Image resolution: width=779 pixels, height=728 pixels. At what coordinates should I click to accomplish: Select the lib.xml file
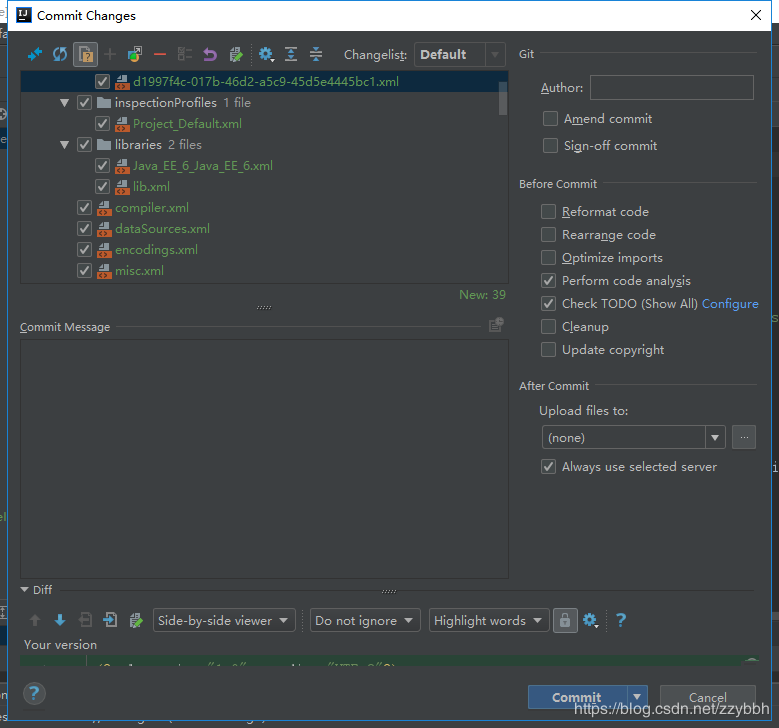click(151, 187)
